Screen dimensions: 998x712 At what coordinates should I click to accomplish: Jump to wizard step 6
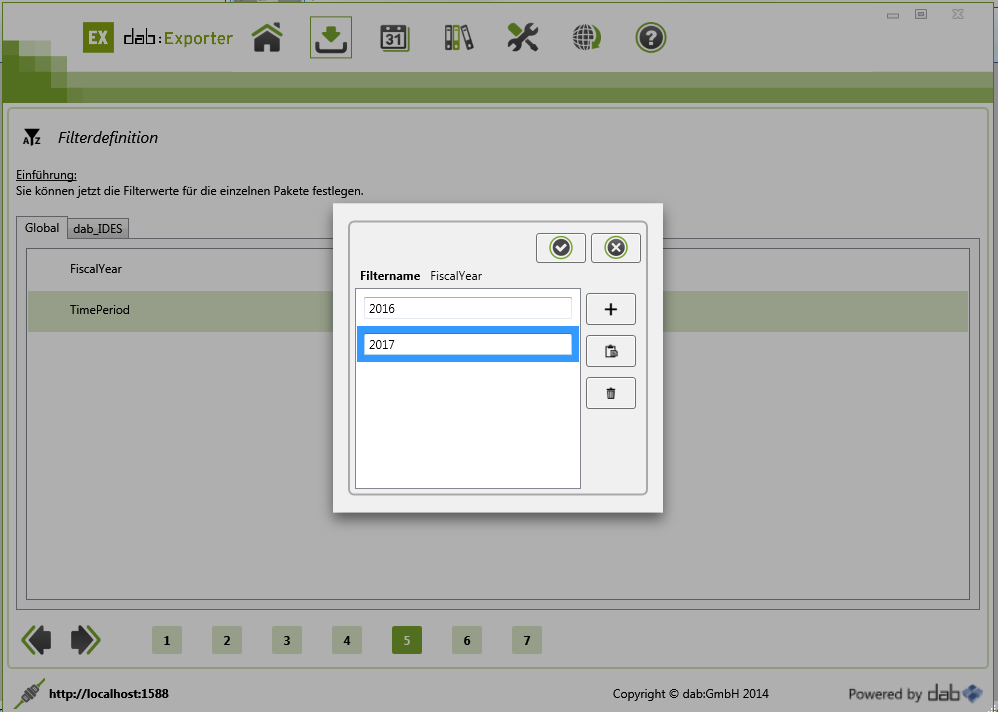pyautogui.click(x=467, y=640)
